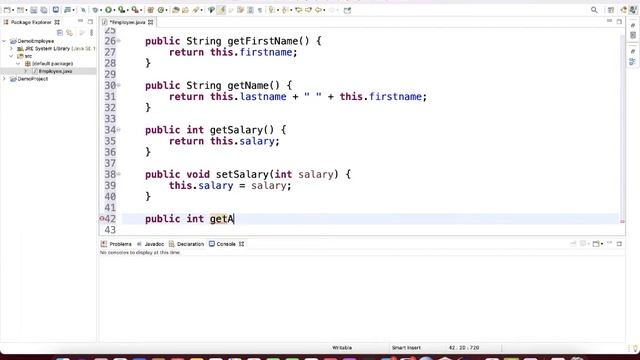Open the External Tools dropdown arrow
Screen dimensions: 640x360
pyautogui.click(x=141, y=10)
